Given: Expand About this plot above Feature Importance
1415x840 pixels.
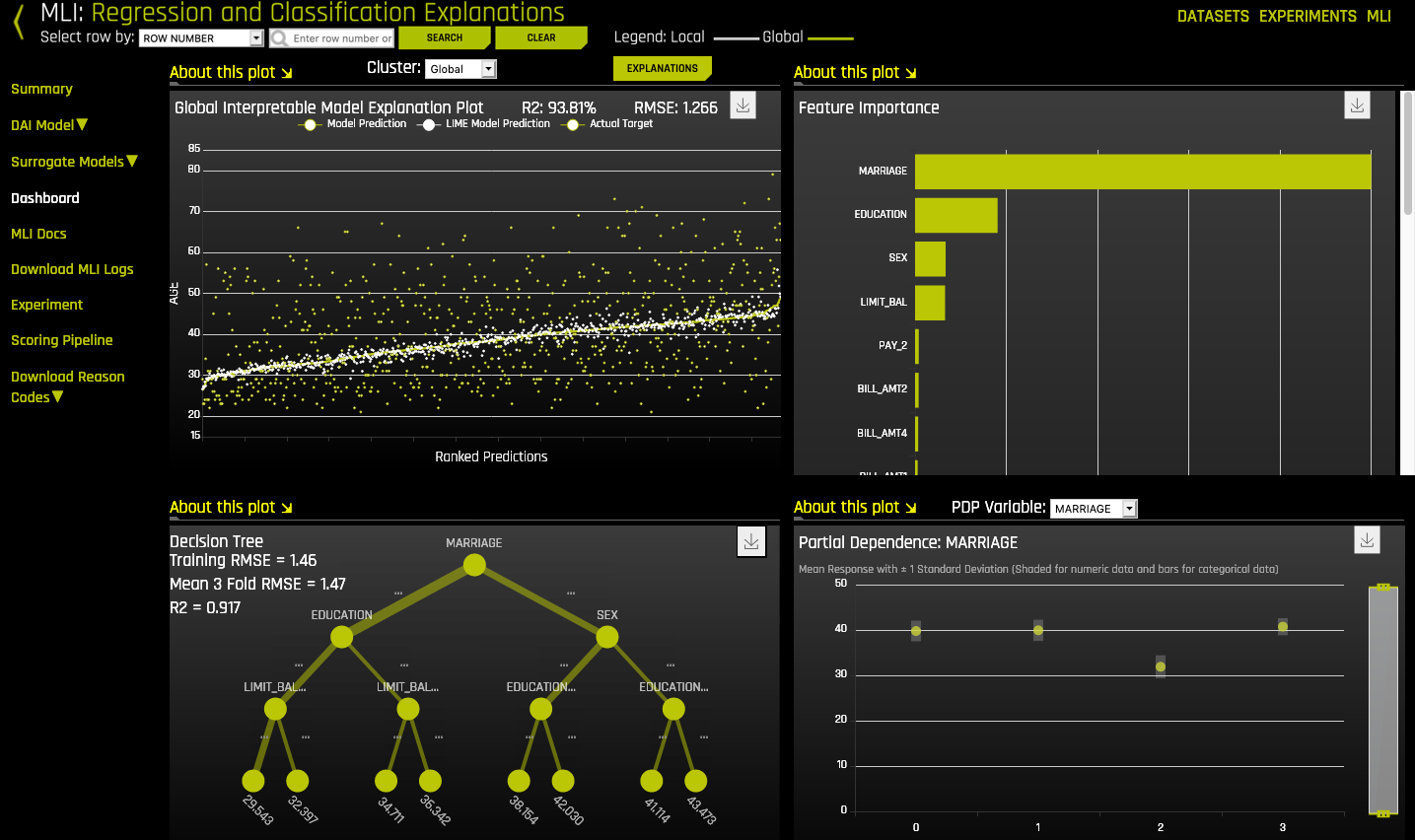Looking at the screenshot, I should [855, 72].
